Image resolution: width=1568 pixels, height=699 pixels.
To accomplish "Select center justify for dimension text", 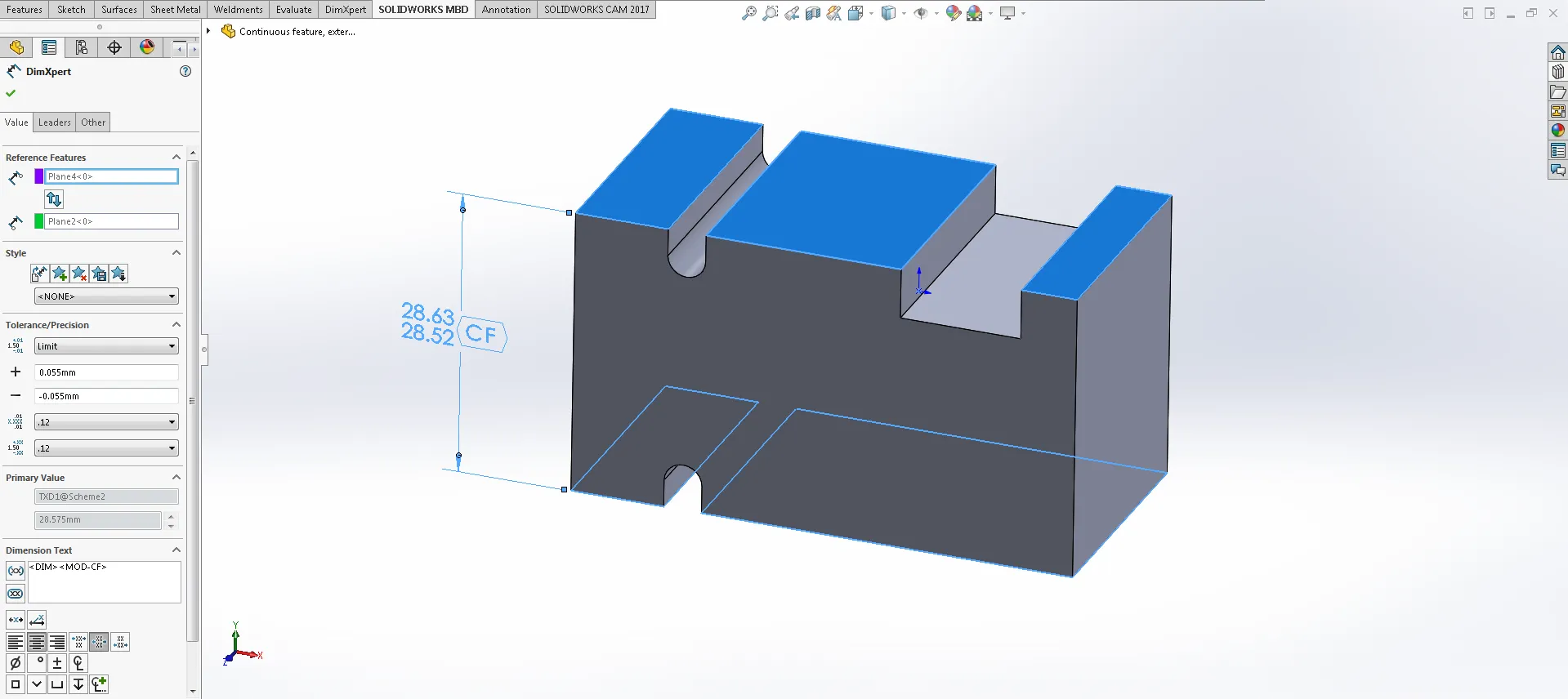I will pyautogui.click(x=37, y=643).
